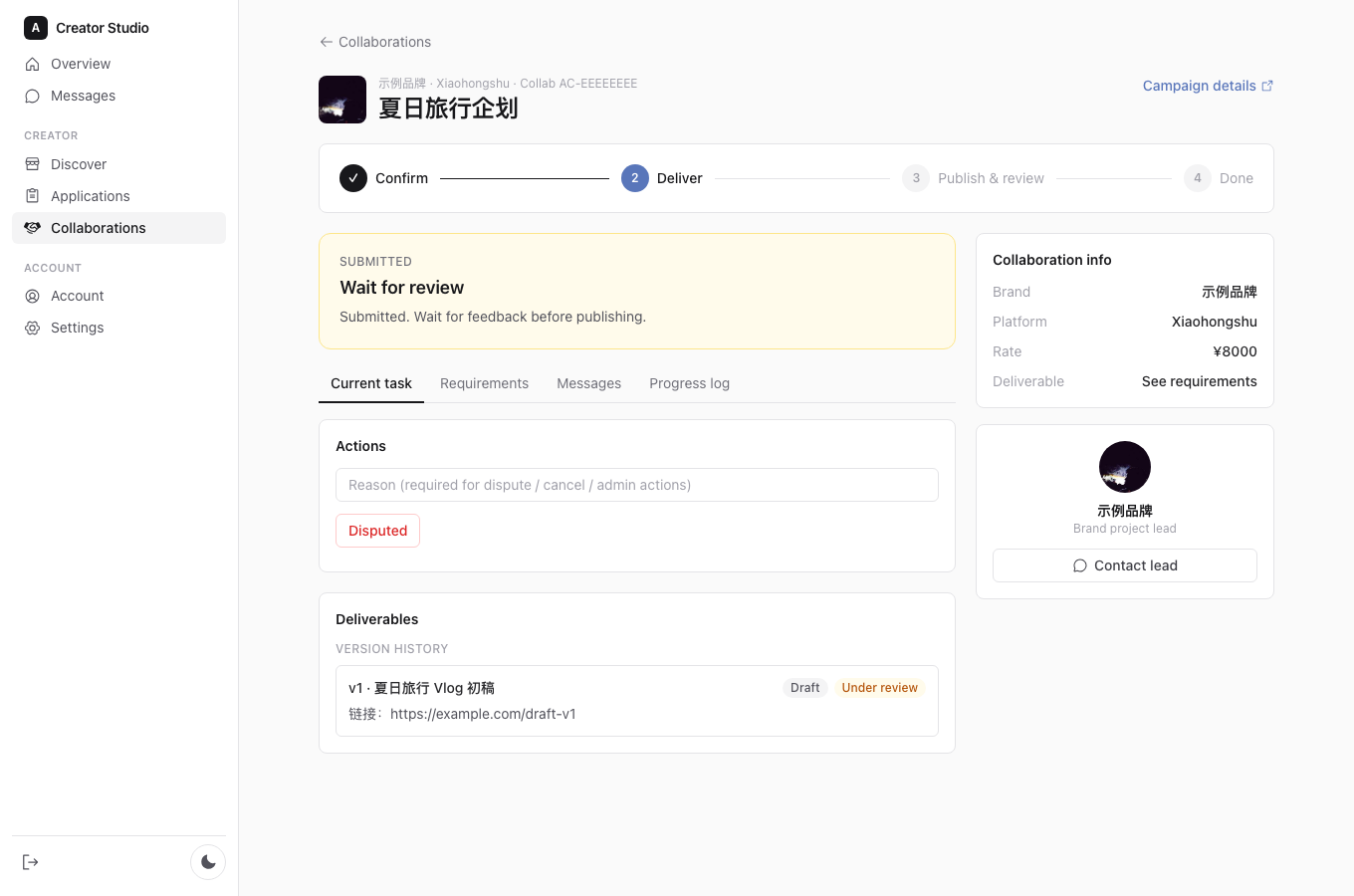
Task: Click the Contact lead button
Action: coord(1125,565)
